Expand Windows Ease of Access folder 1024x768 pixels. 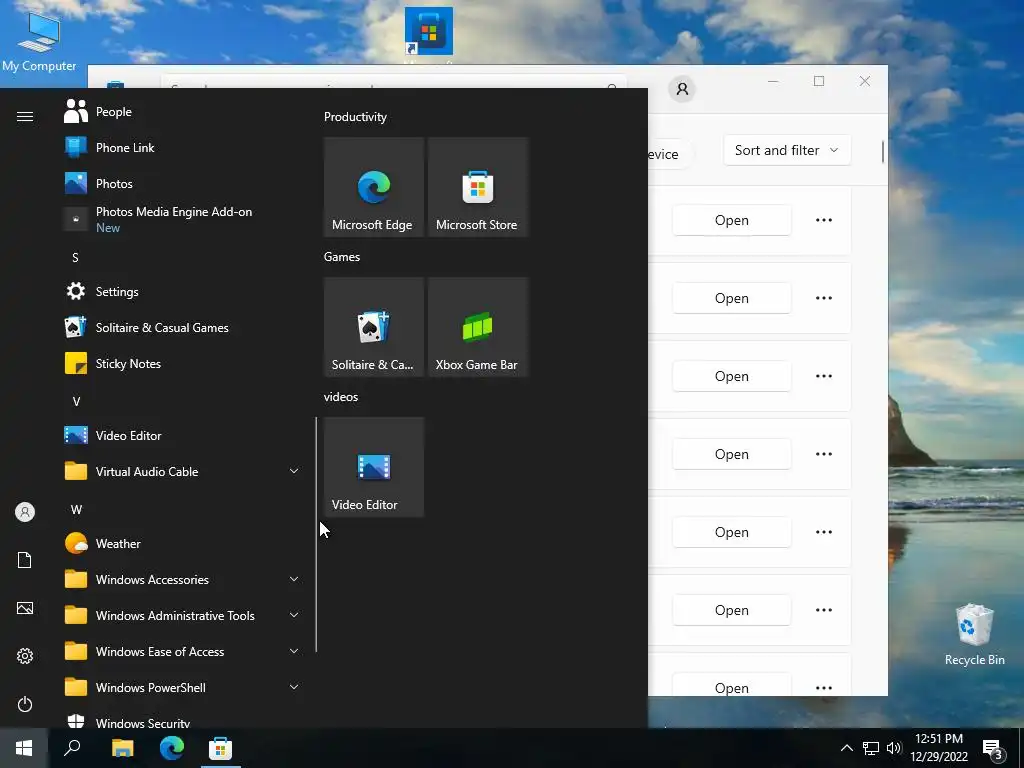click(183, 651)
